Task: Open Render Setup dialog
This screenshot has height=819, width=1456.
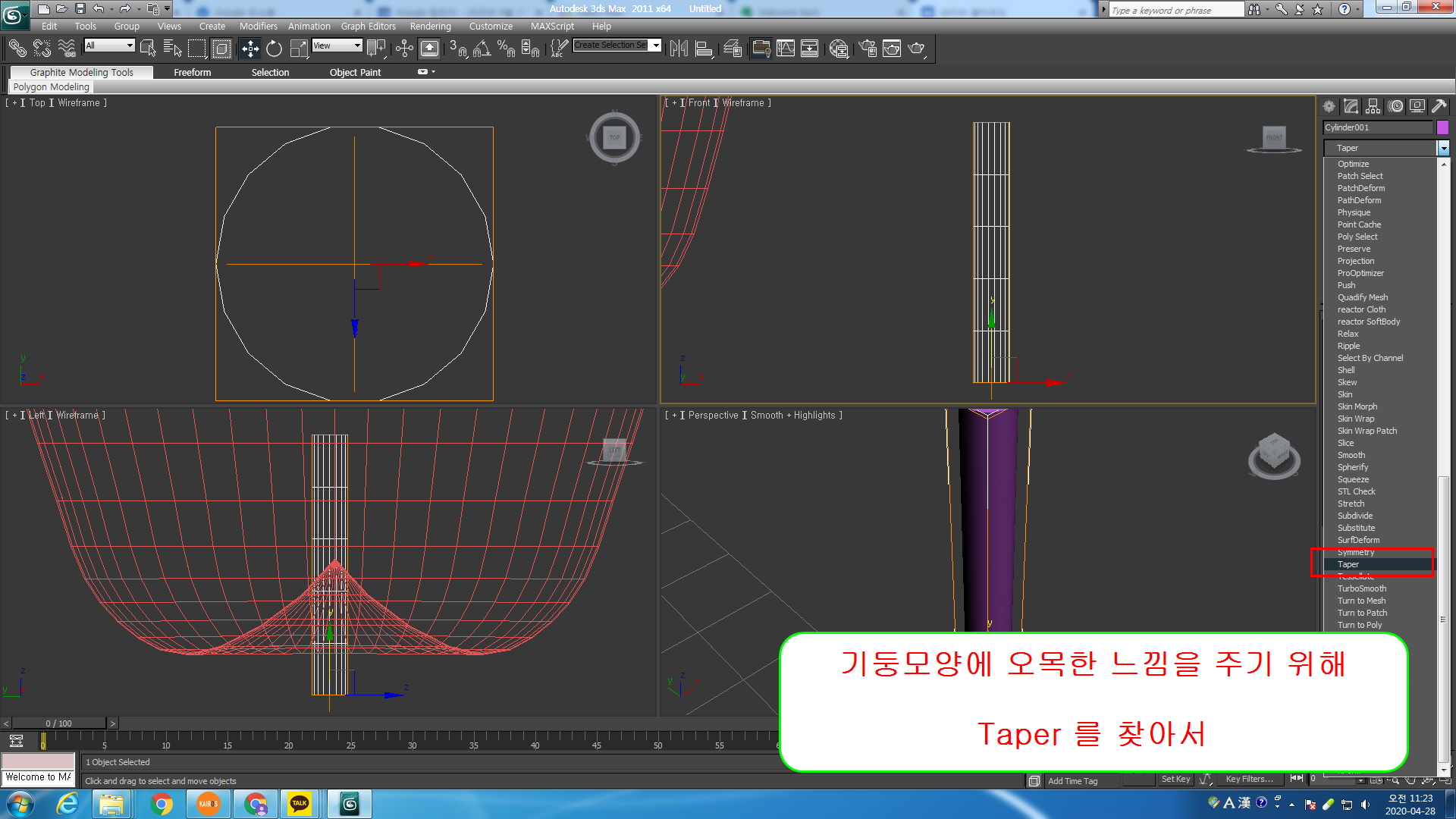Action: pos(868,49)
